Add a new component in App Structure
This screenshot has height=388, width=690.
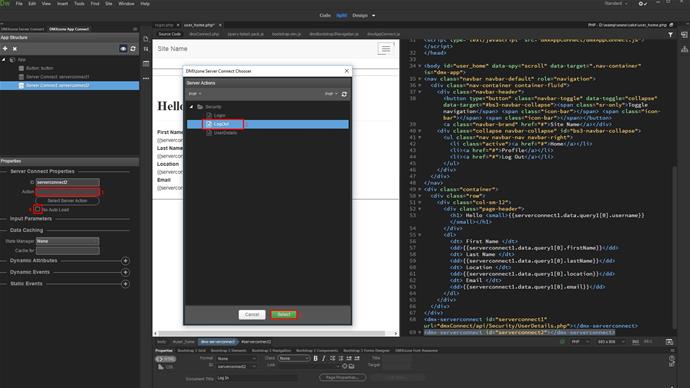coord(5,48)
